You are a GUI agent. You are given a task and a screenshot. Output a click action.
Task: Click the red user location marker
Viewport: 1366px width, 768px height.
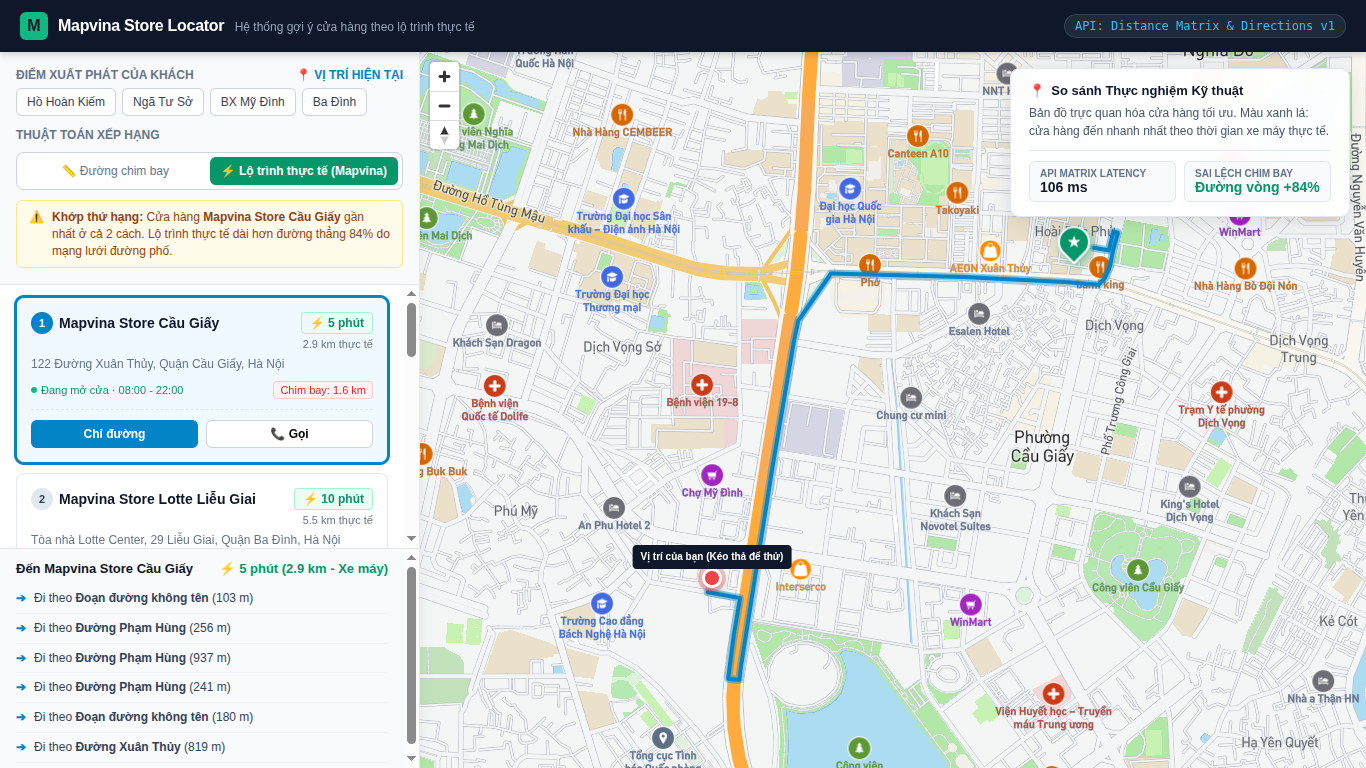[x=712, y=578]
